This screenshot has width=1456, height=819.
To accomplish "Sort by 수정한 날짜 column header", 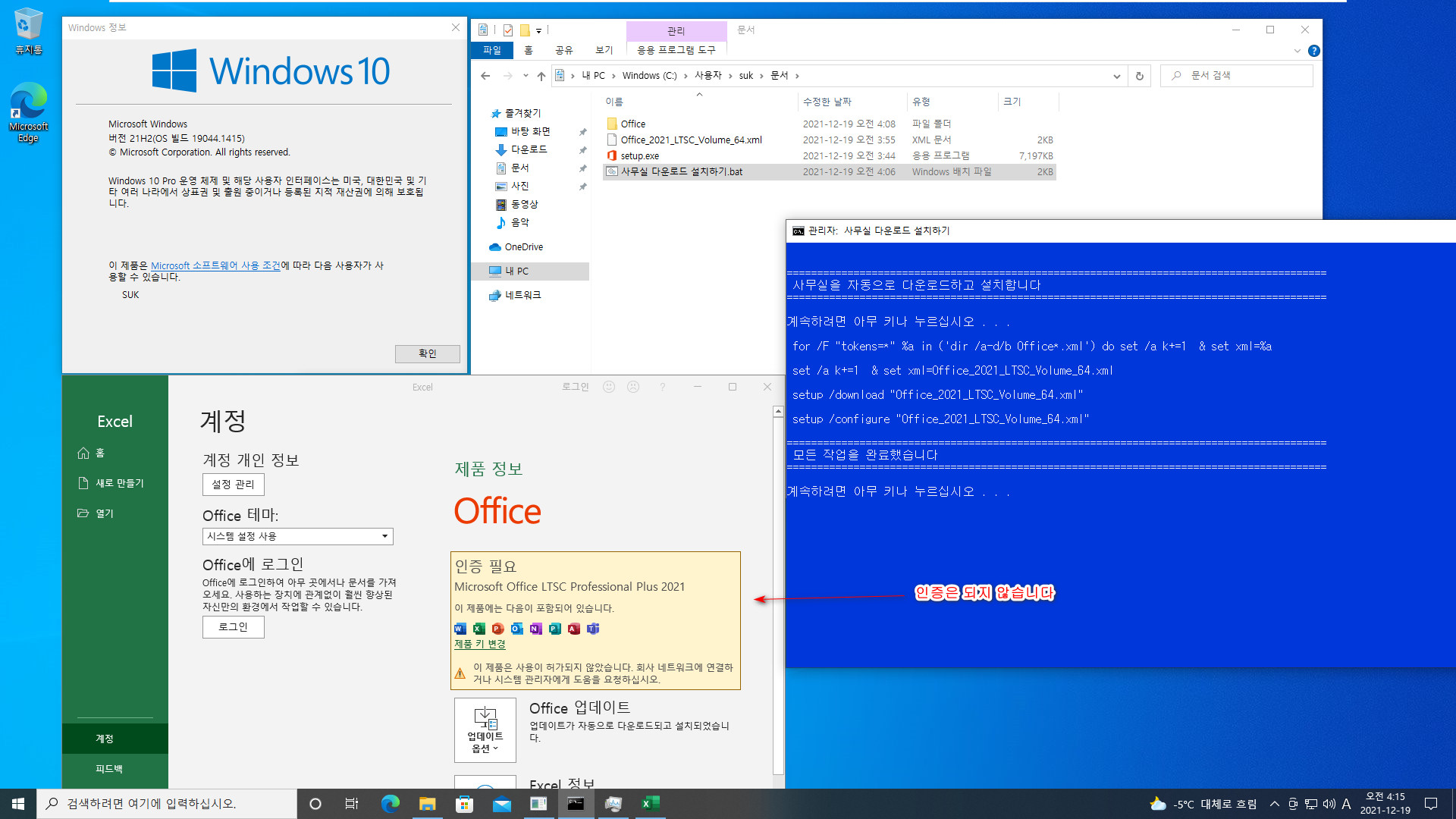I will tap(852, 102).
